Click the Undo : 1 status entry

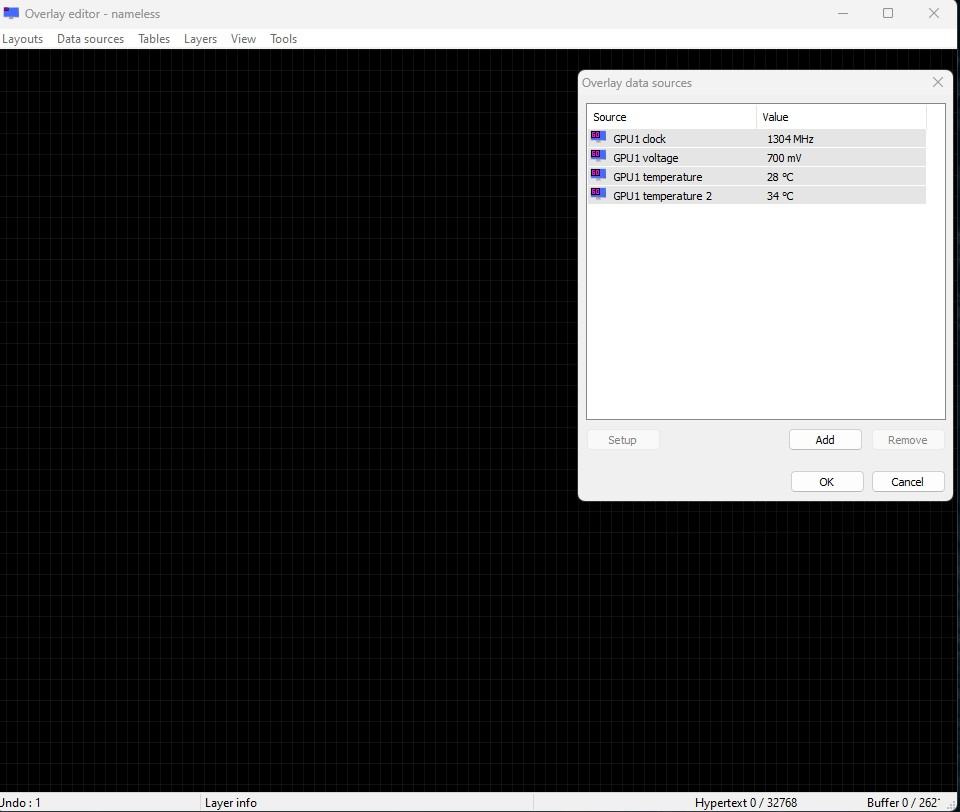[20, 802]
